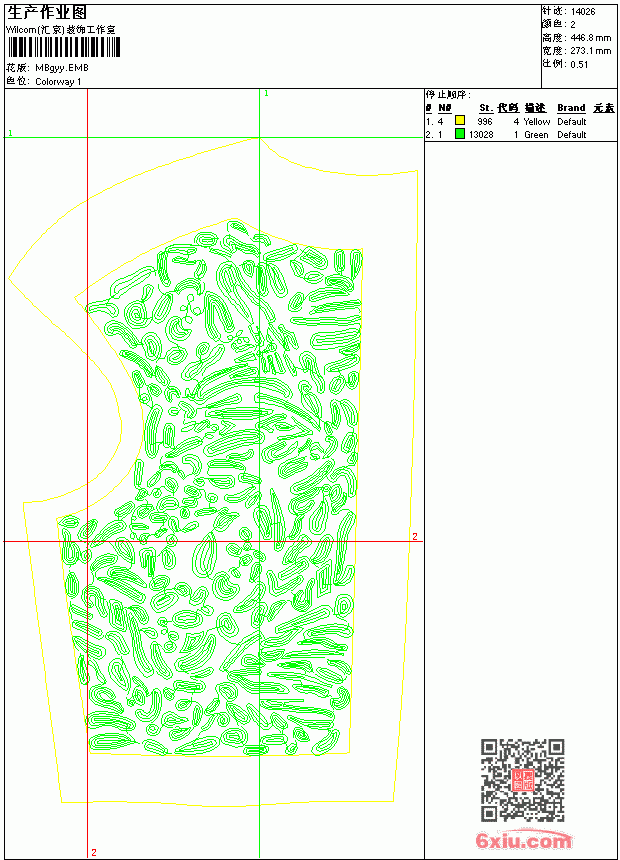Click the St. column header
The image size is (620, 860).
tap(486, 108)
